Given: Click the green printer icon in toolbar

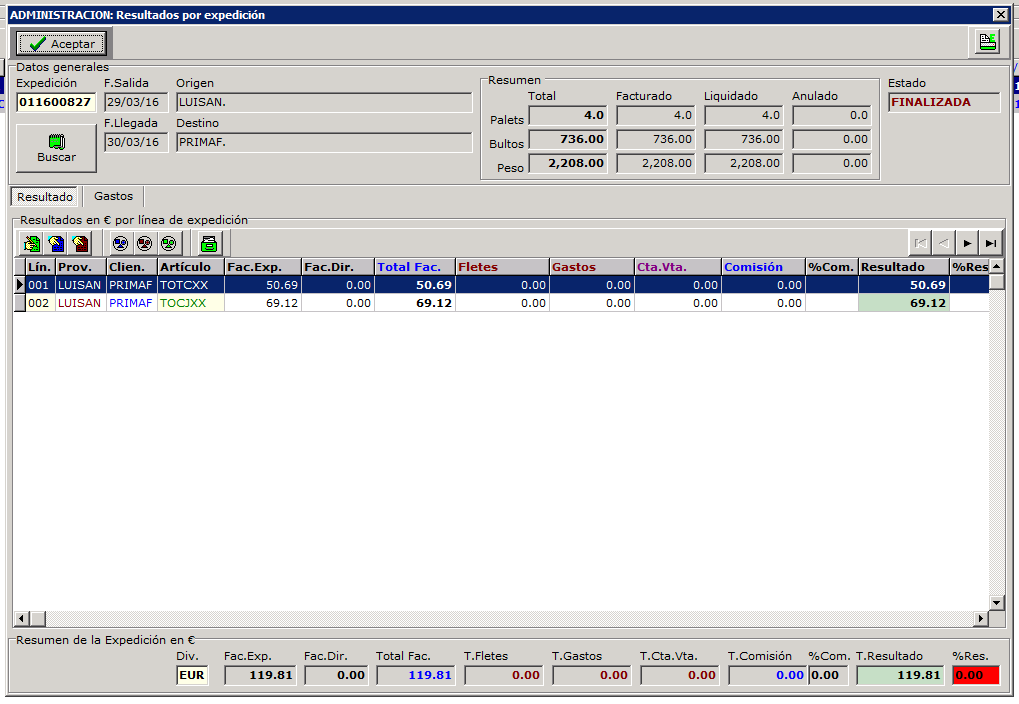Looking at the screenshot, I should 208,243.
